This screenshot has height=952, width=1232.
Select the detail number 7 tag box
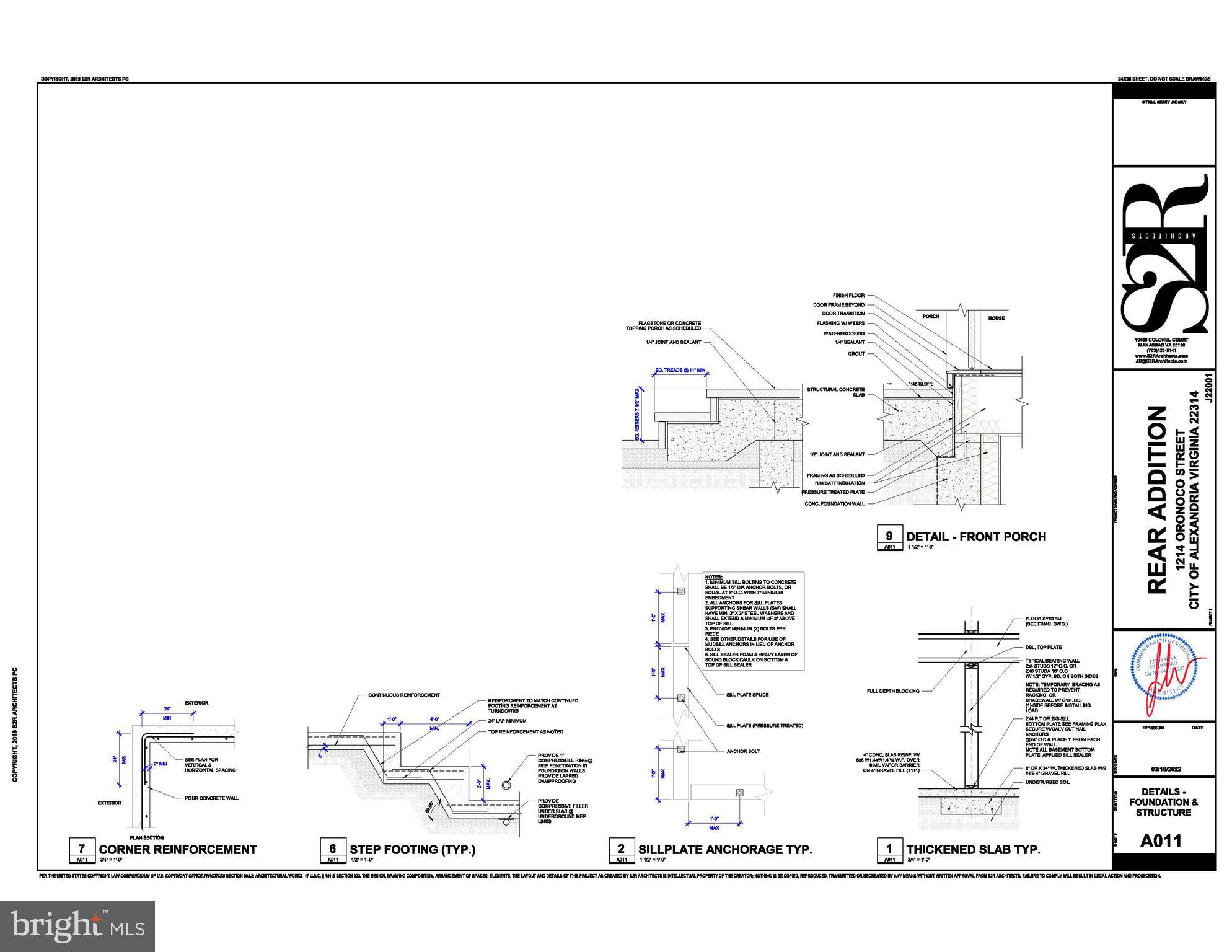tap(82, 849)
